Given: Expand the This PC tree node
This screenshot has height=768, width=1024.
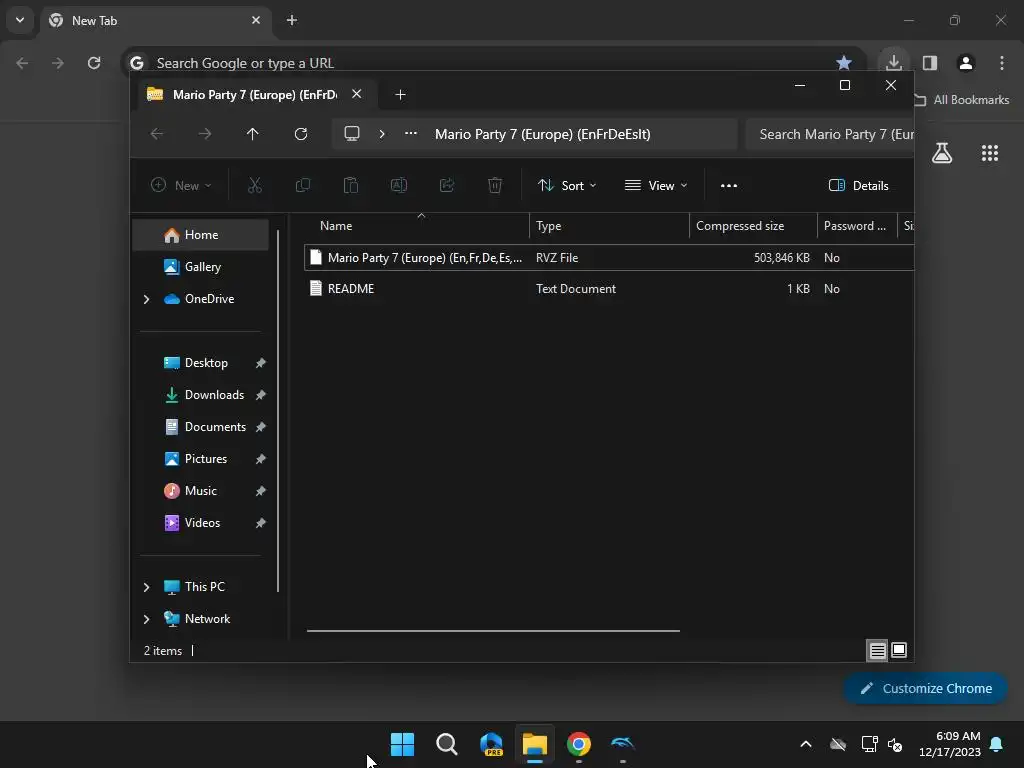Looking at the screenshot, I should pos(146,587).
